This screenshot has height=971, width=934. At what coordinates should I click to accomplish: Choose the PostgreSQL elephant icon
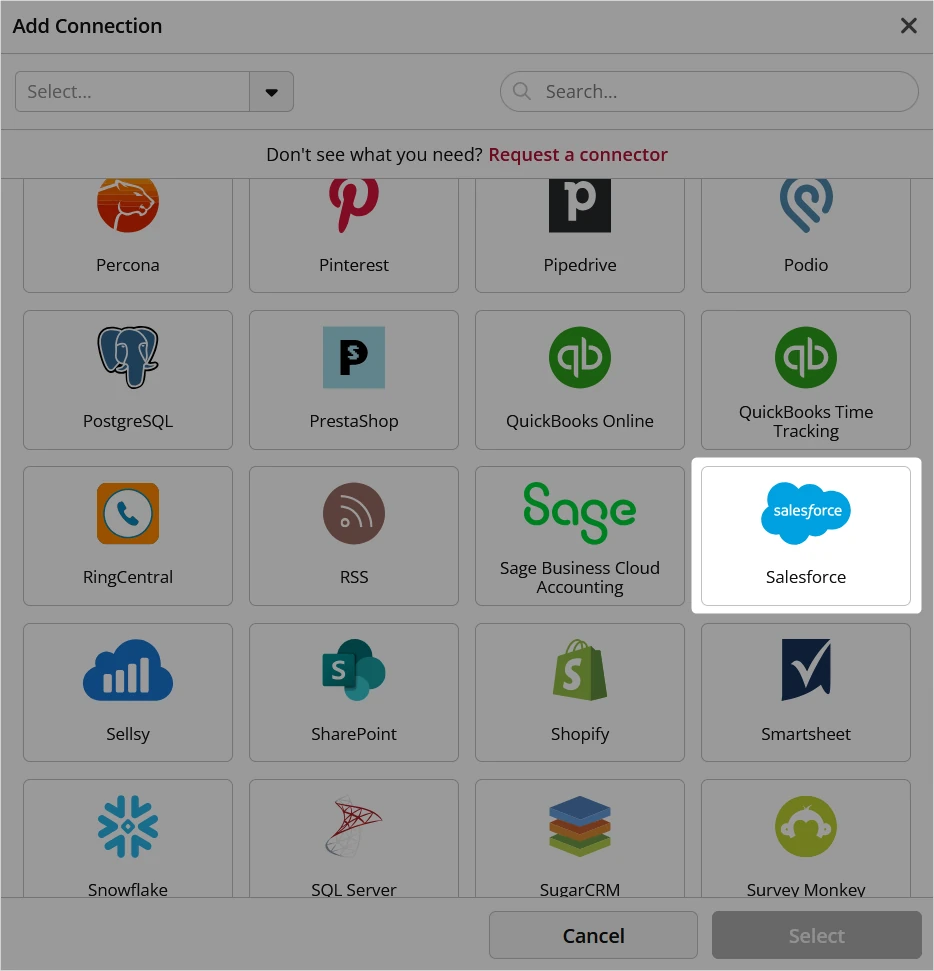point(128,357)
